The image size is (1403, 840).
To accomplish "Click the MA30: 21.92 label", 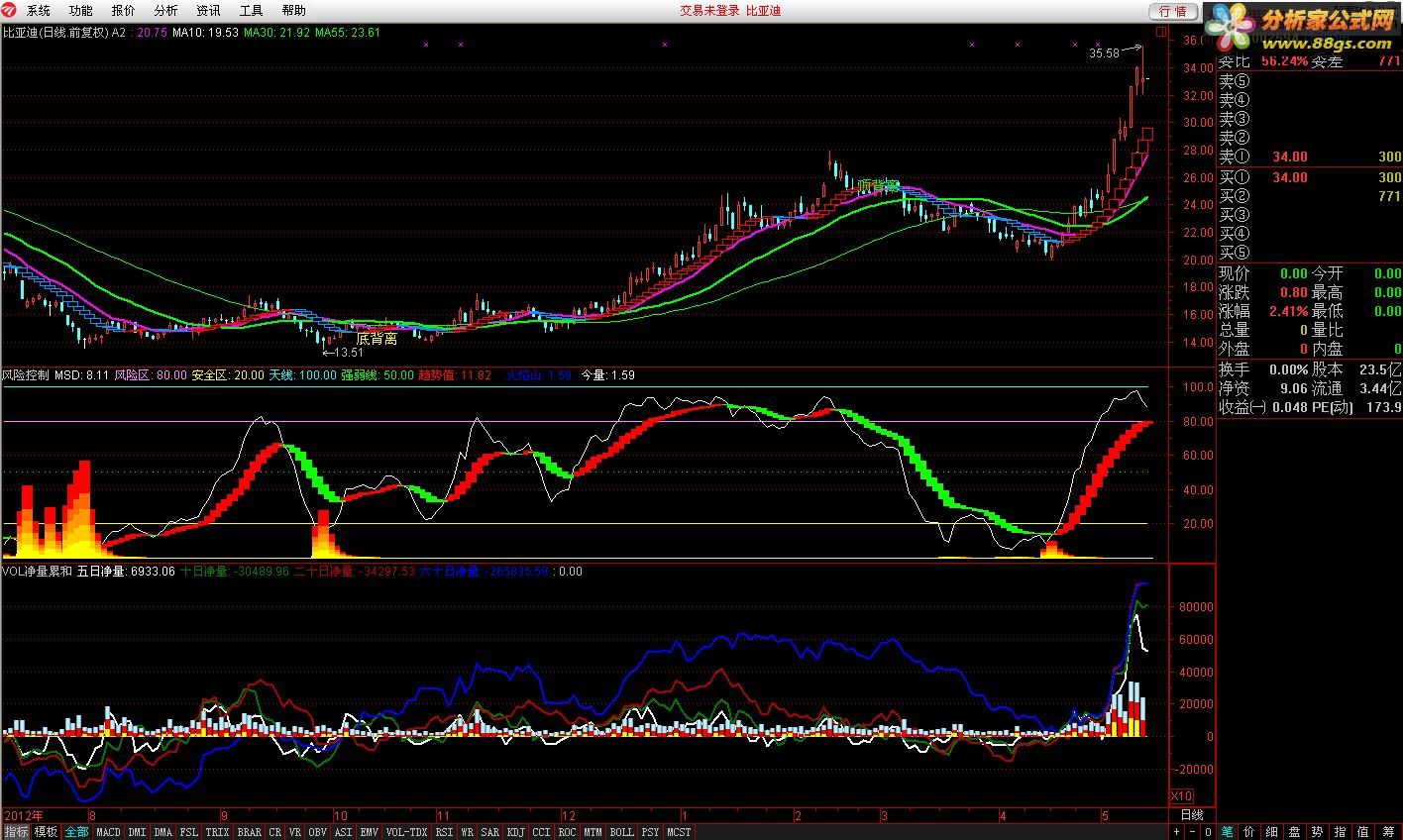I will 276,32.
